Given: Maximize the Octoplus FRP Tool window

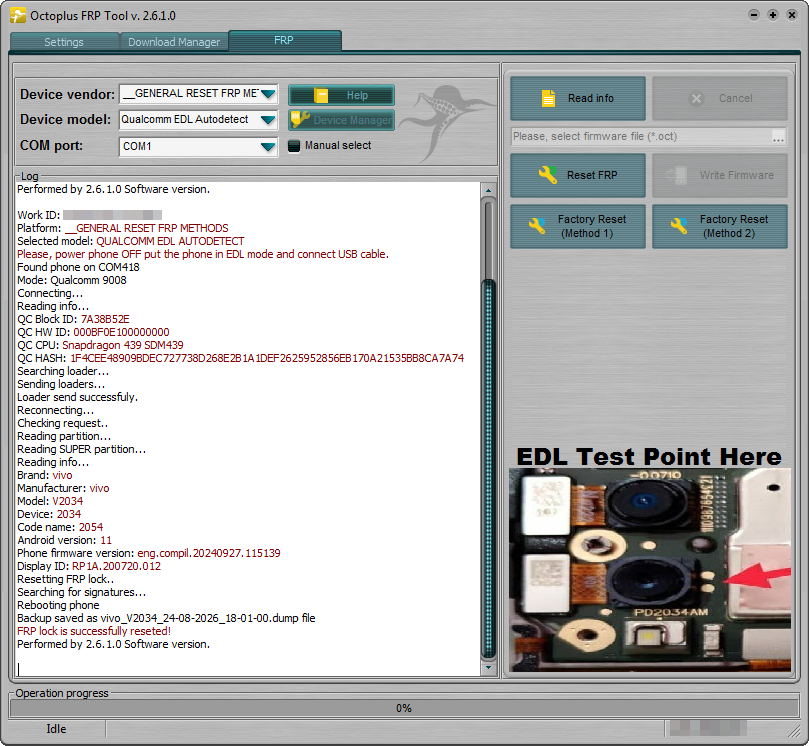Looking at the screenshot, I should tap(773, 15).
